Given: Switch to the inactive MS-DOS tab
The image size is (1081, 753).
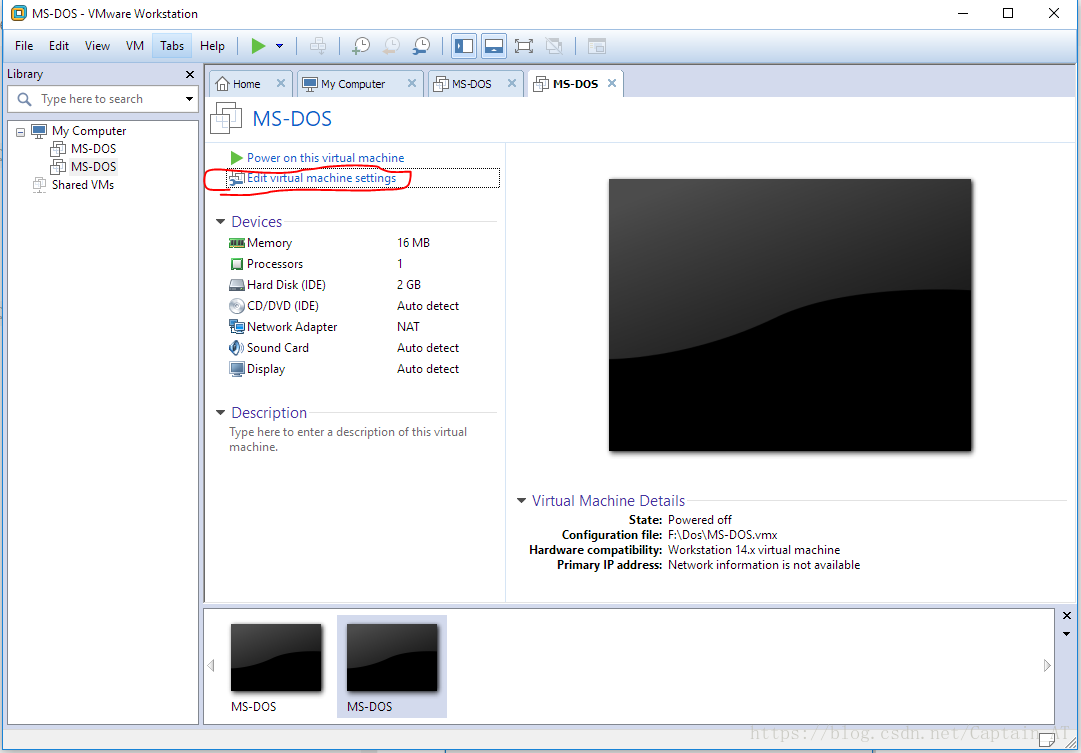Looking at the screenshot, I should pyautogui.click(x=471, y=84).
